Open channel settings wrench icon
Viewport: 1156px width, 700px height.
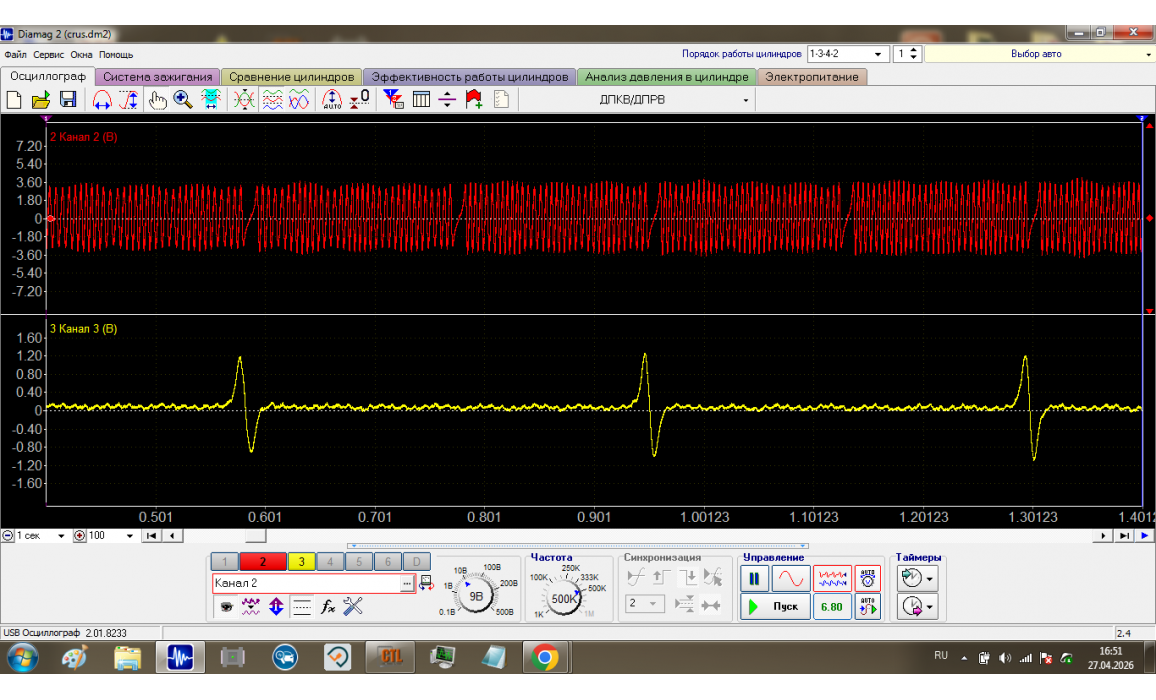coord(353,606)
